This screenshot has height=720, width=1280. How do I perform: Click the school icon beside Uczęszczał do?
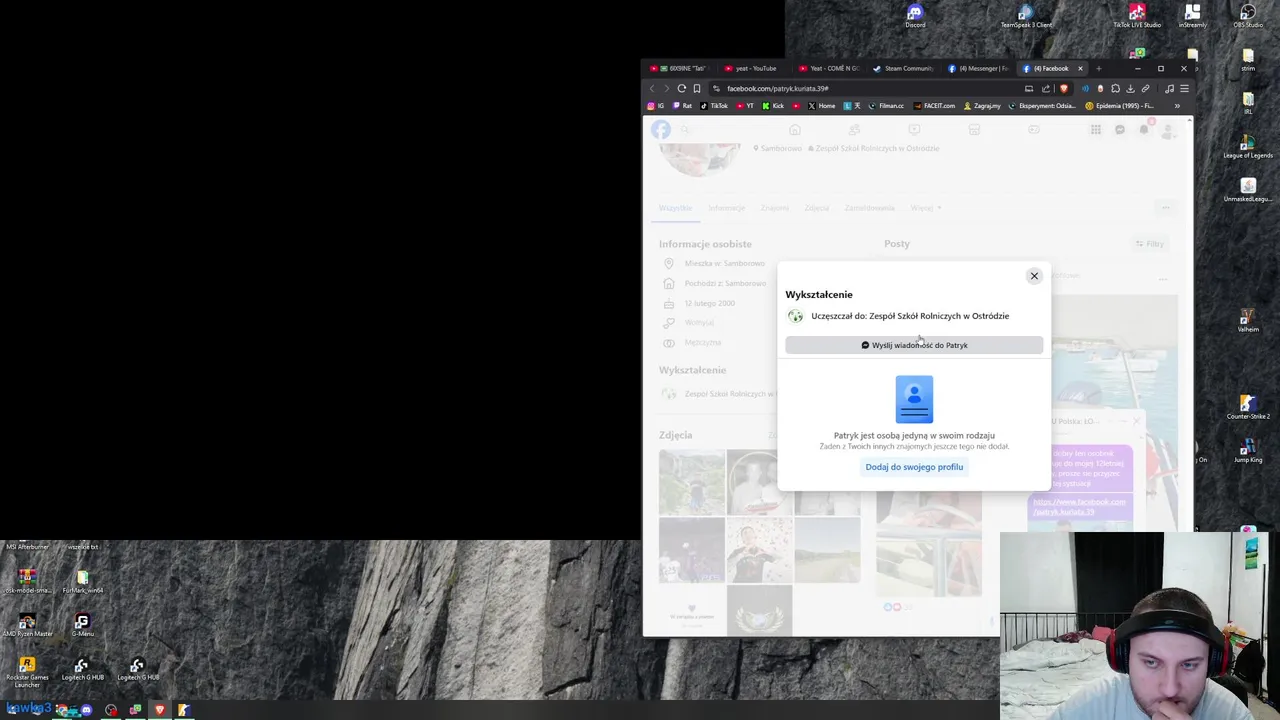pos(795,316)
